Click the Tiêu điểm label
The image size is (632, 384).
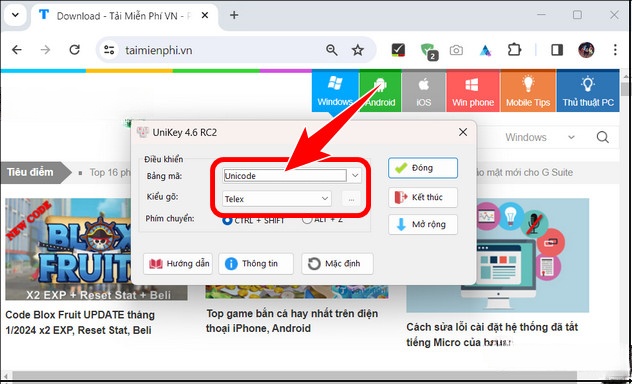[30, 172]
